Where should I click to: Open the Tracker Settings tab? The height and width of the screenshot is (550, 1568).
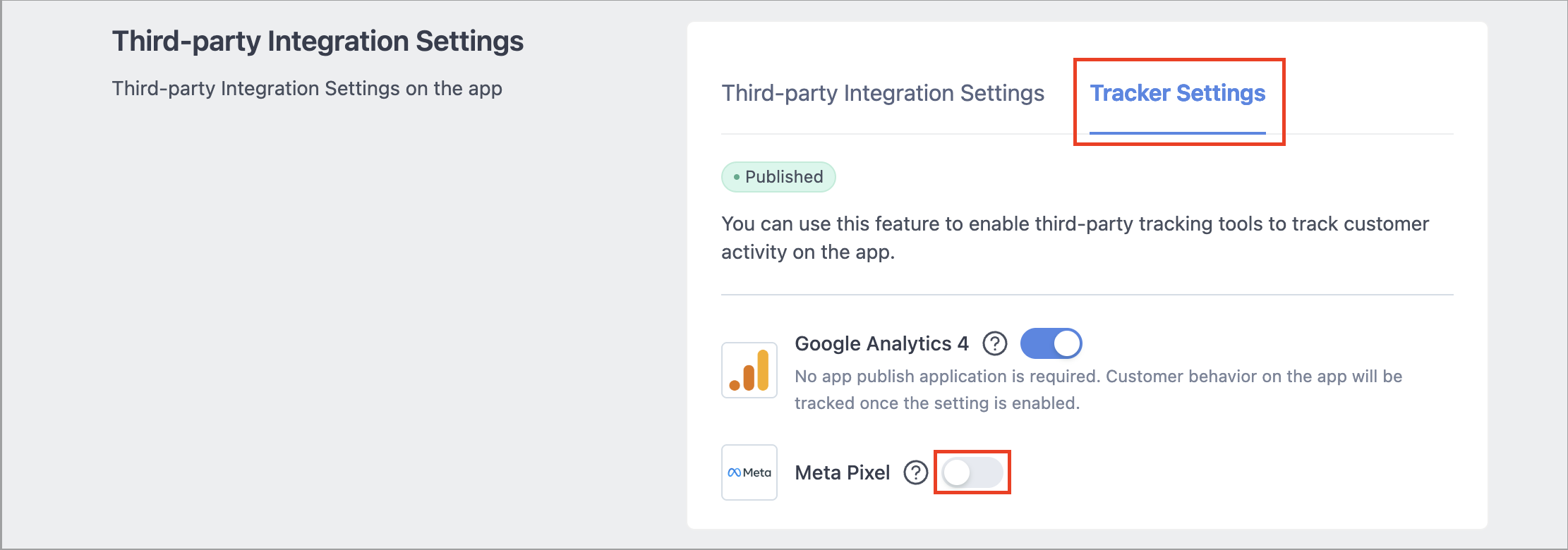(x=1177, y=93)
